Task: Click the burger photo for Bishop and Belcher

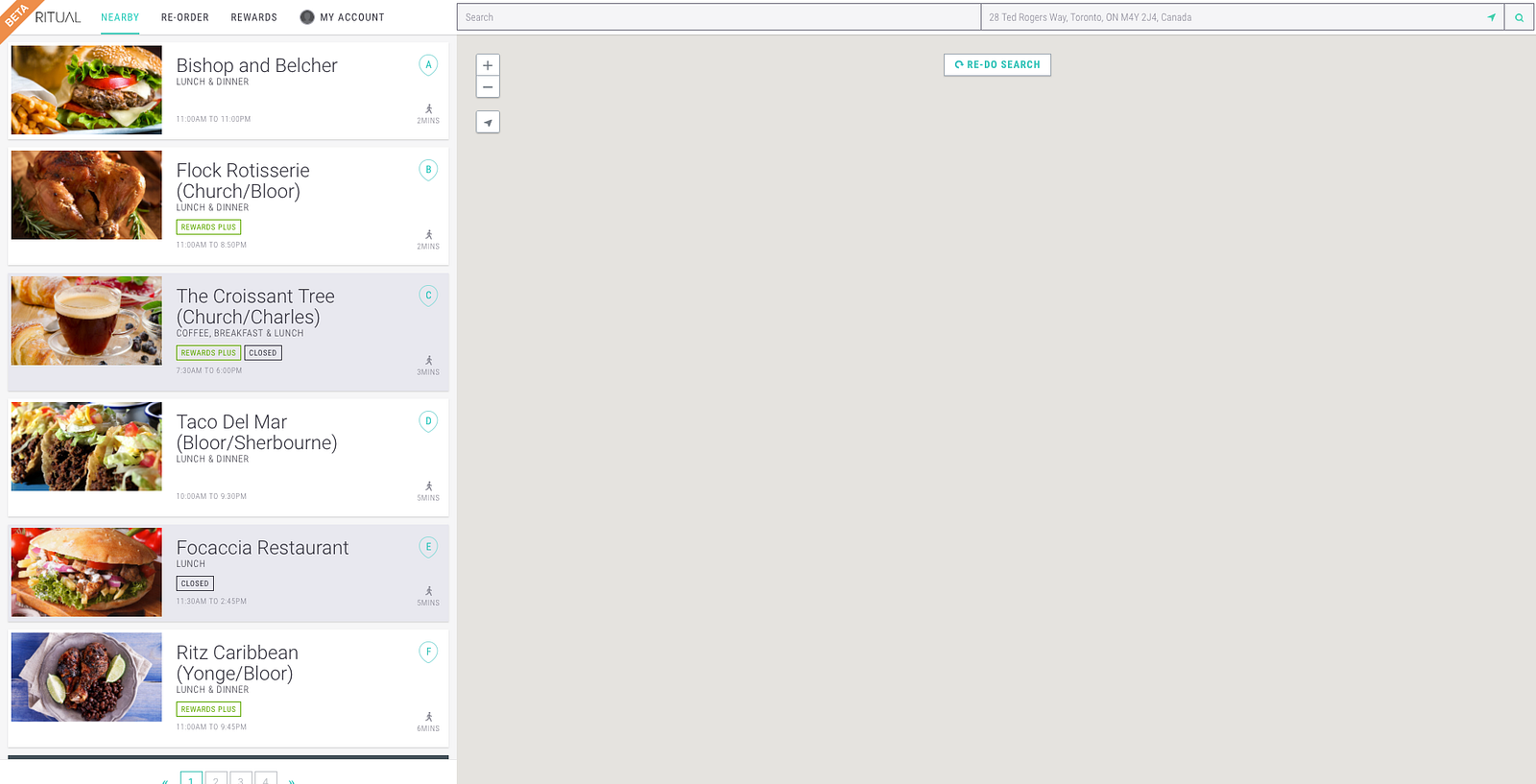Action: click(86, 90)
